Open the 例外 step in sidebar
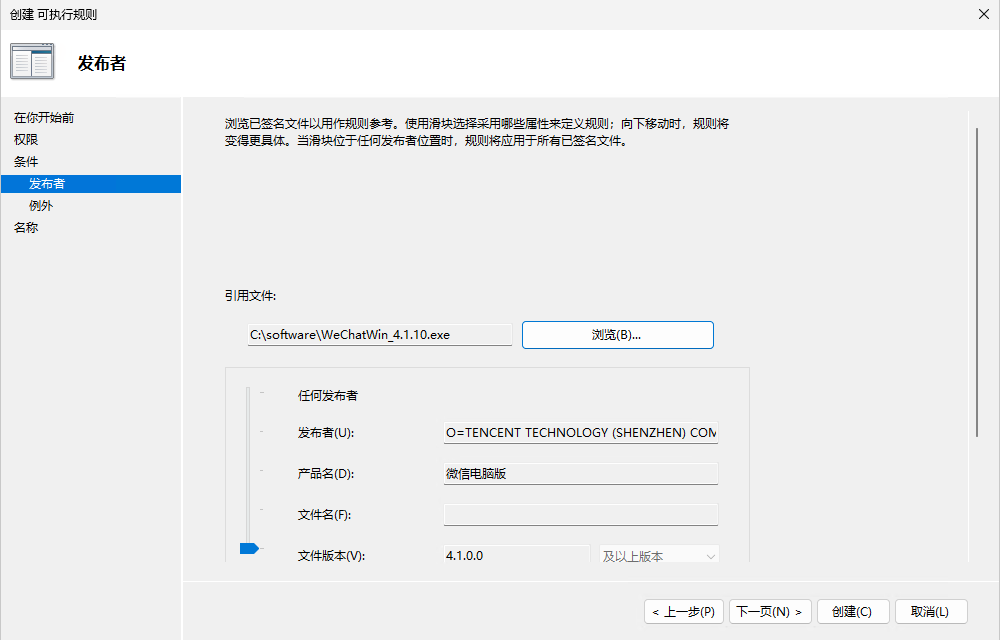This screenshot has width=1000, height=640. pos(41,205)
